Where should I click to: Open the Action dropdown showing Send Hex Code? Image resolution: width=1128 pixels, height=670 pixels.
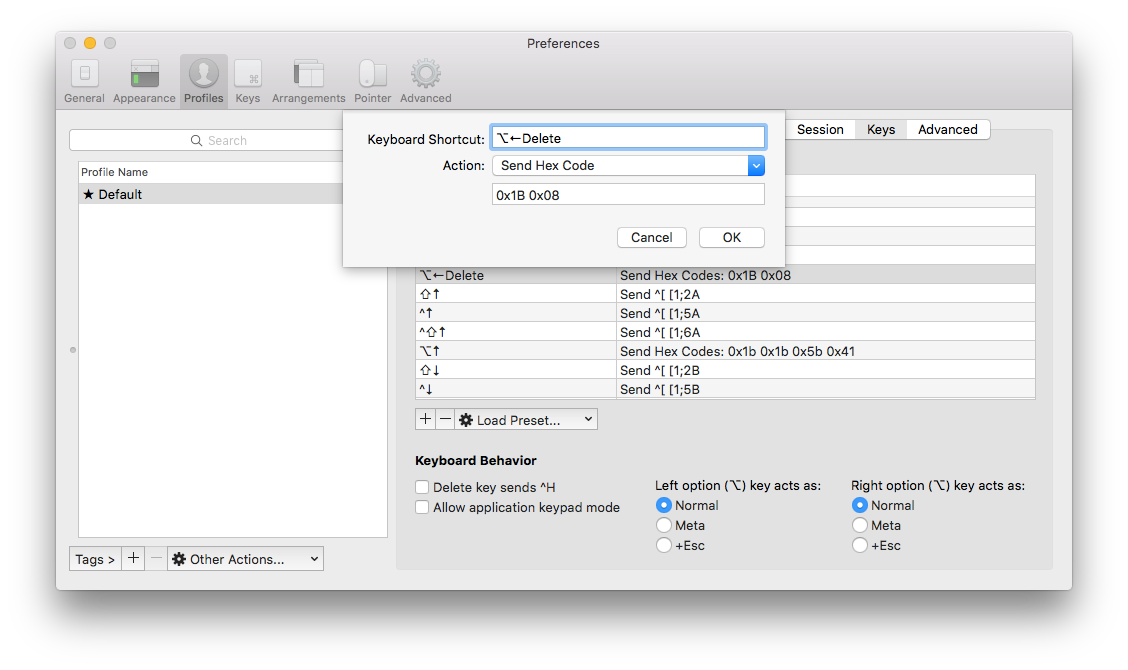(628, 166)
